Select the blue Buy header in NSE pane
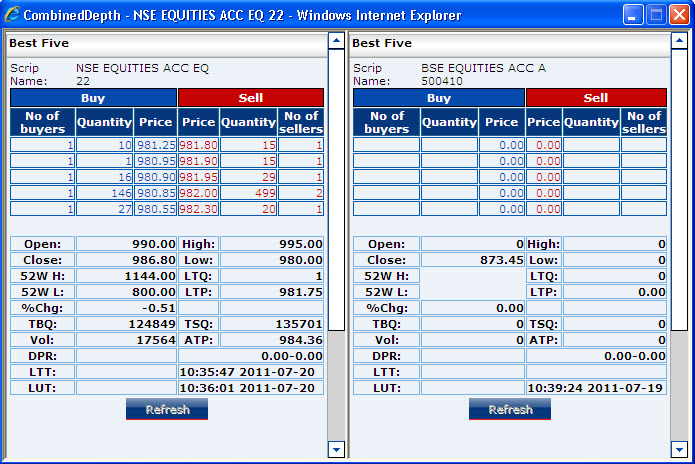The width and height of the screenshot is (695, 464). [x=93, y=98]
